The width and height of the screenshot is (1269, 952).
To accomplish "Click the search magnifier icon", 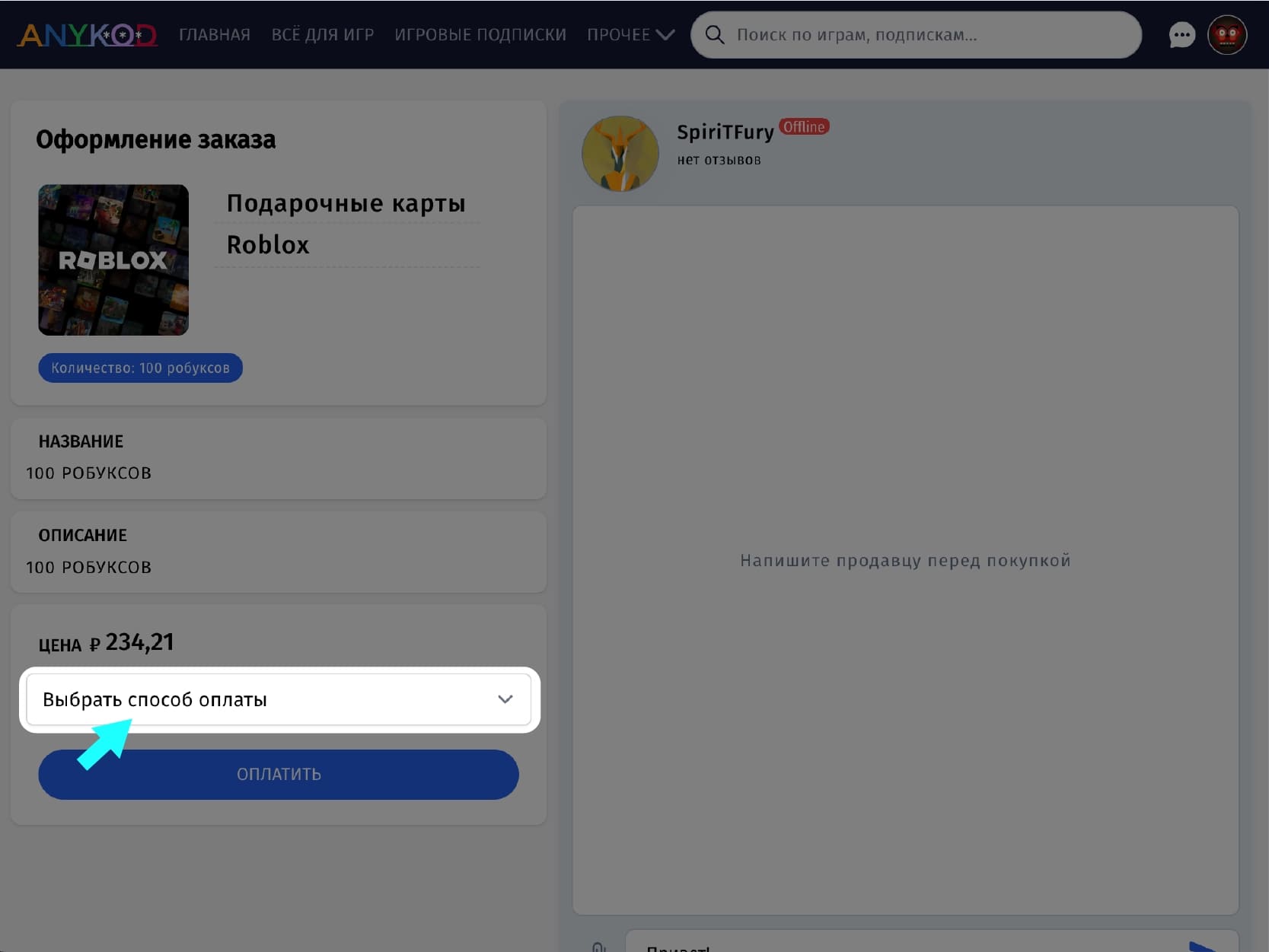I will (x=714, y=35).
